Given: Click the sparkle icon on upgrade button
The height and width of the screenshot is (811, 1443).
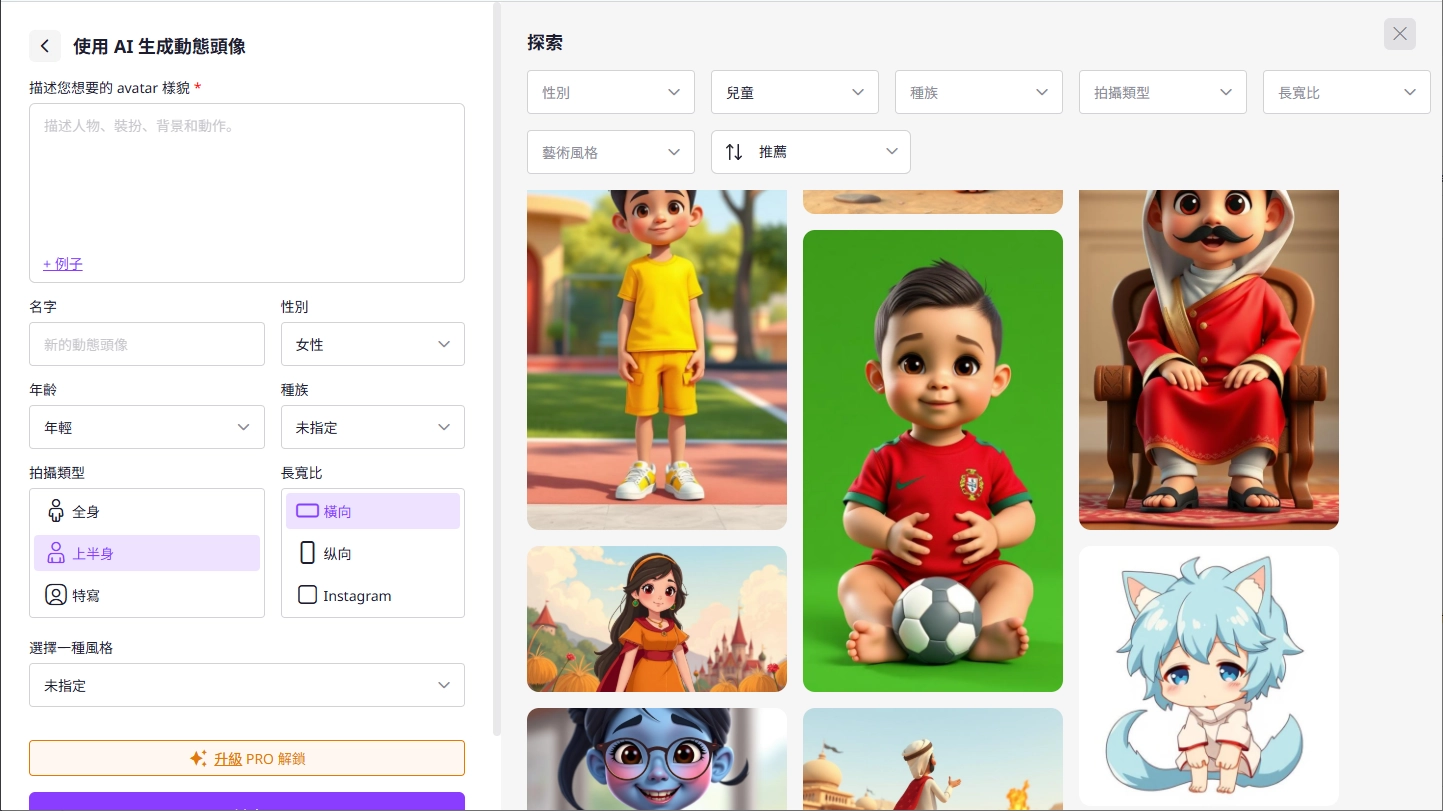Looking at the screenshot, I should (x=198, y=758).
